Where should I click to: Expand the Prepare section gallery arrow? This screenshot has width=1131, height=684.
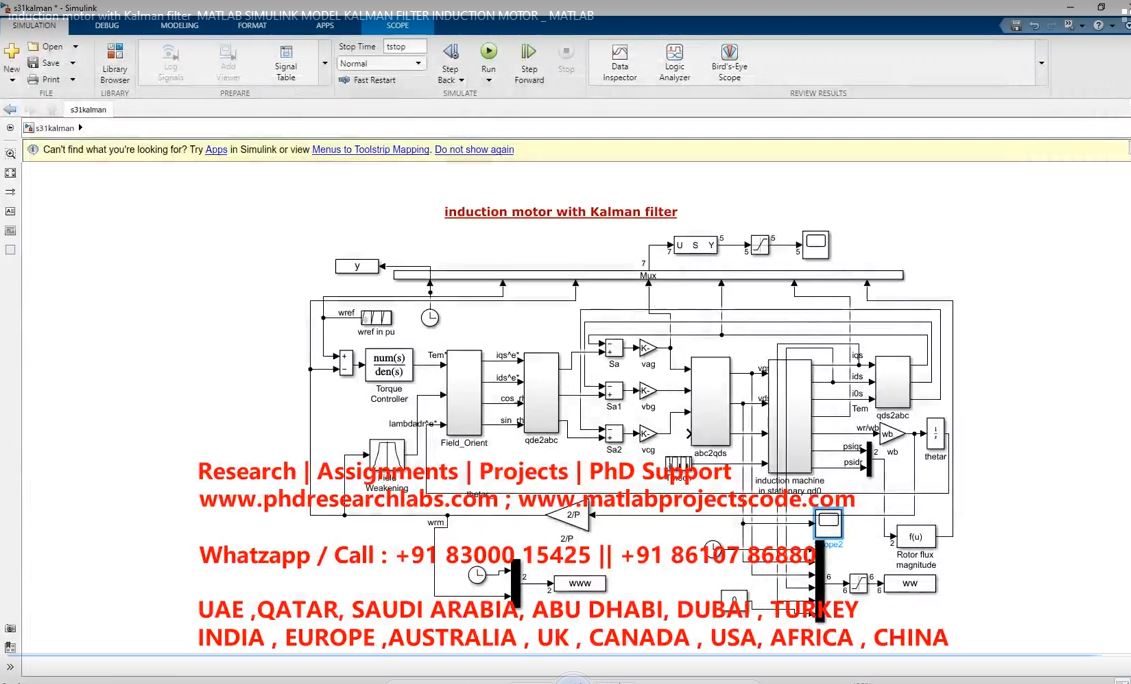[324, 63]
